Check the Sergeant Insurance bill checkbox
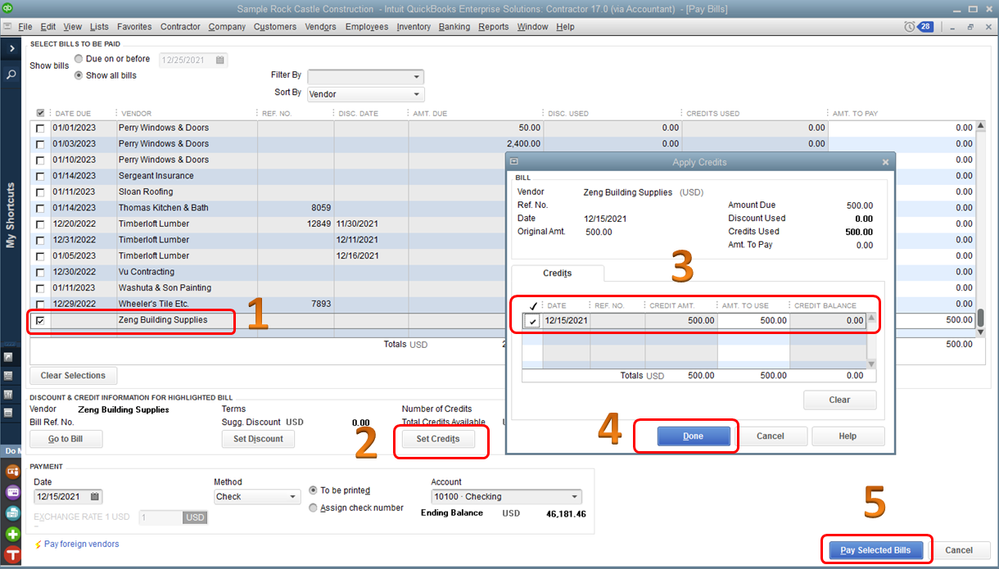This screenshot has width=999, height=569. point(40,176)
